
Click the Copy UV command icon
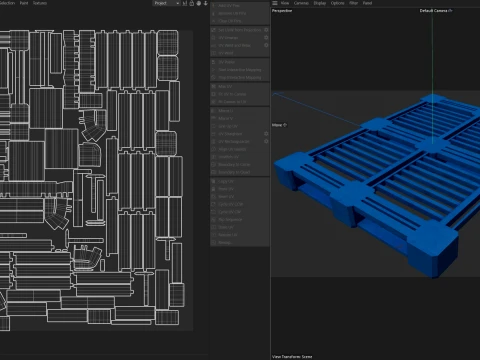pyautogui.click(x=214, y=181)
